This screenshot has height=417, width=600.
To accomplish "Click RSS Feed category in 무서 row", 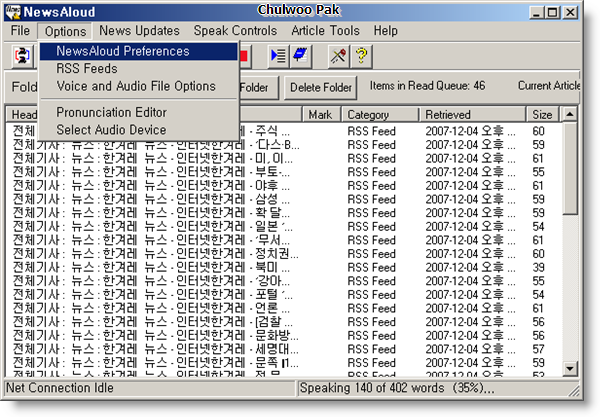I will pyautogui.click(x=371, y=240).
